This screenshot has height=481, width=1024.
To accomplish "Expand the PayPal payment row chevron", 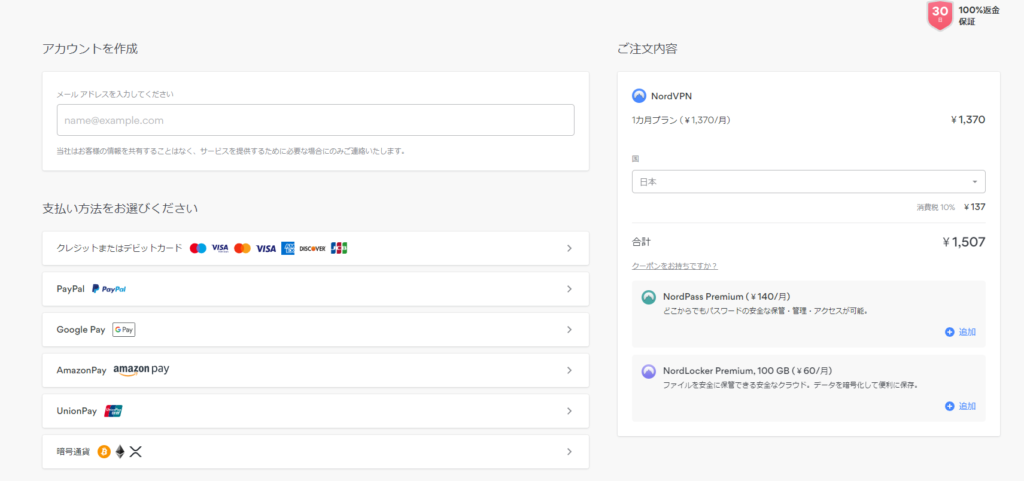I will point(569,289).
